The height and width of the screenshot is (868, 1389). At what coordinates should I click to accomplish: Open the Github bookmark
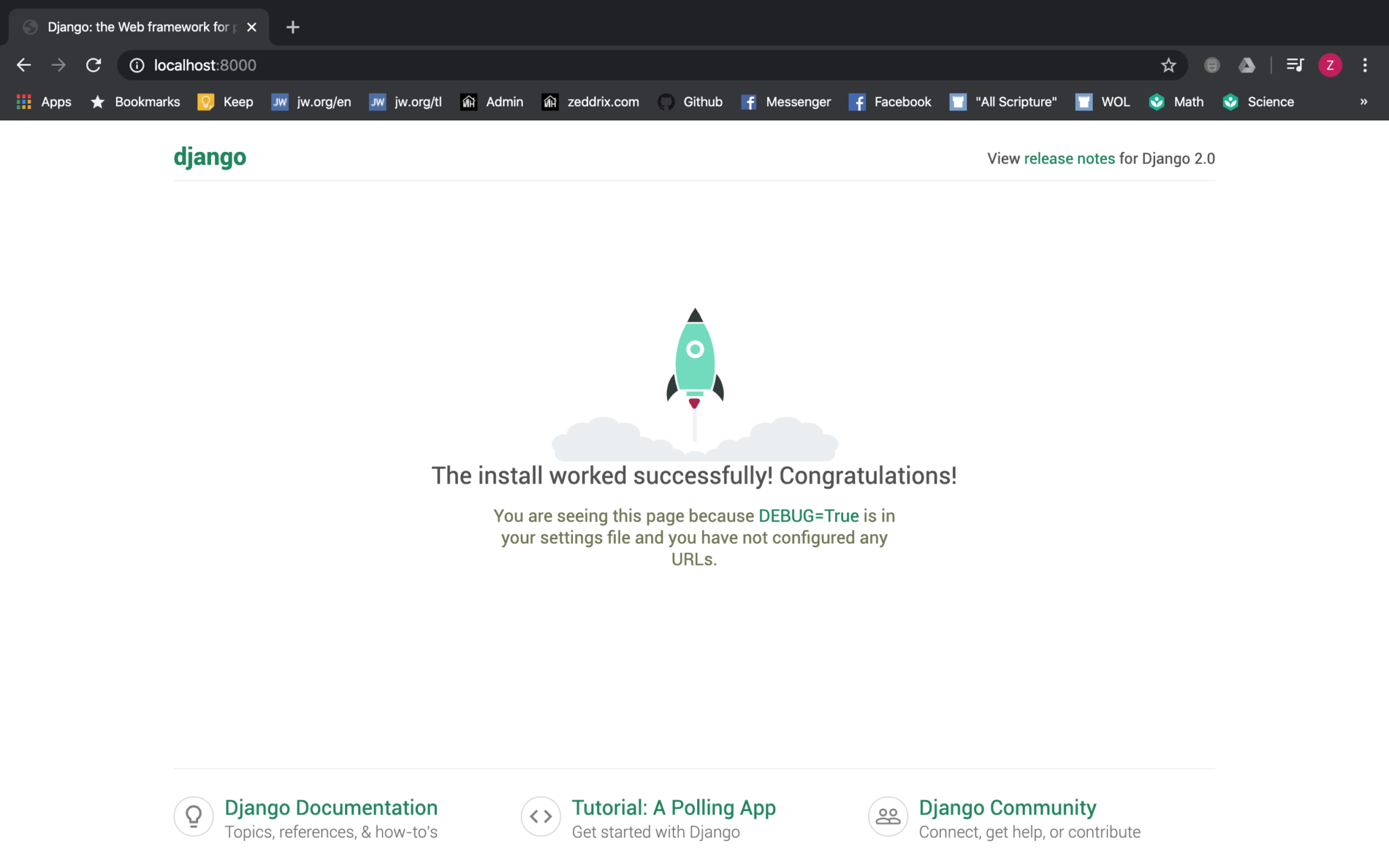pyautogui.click(x=690, y=102)
